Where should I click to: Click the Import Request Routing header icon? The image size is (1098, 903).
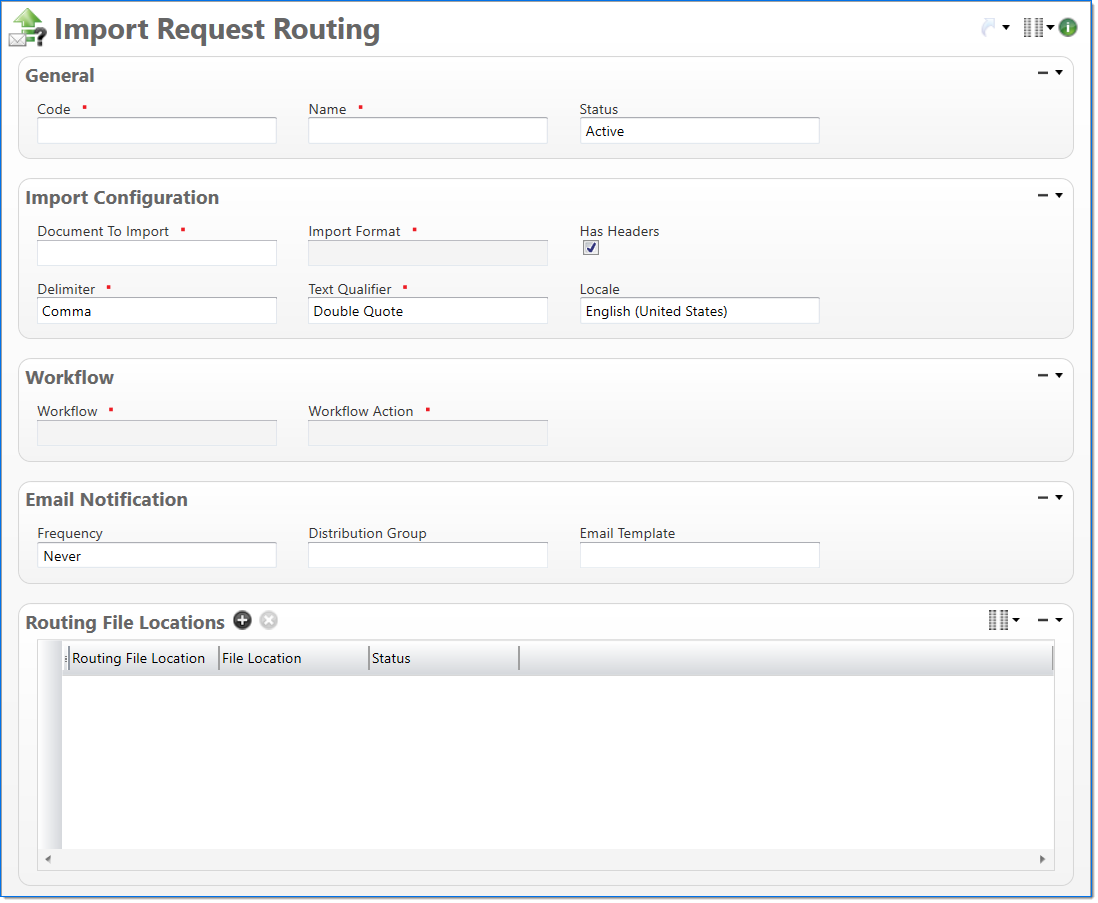[27, 28]
